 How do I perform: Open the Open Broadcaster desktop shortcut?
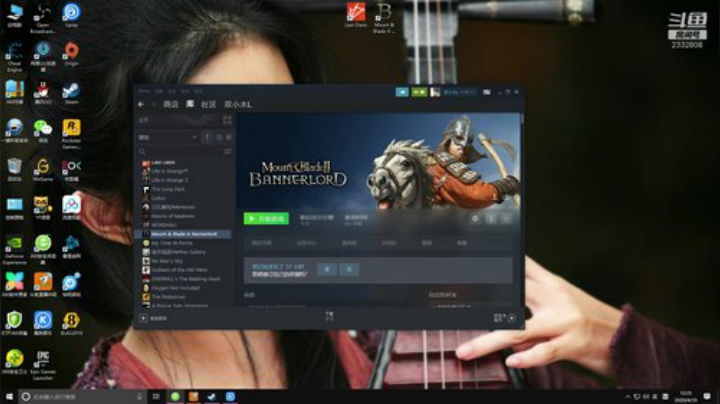coord(43,18)
